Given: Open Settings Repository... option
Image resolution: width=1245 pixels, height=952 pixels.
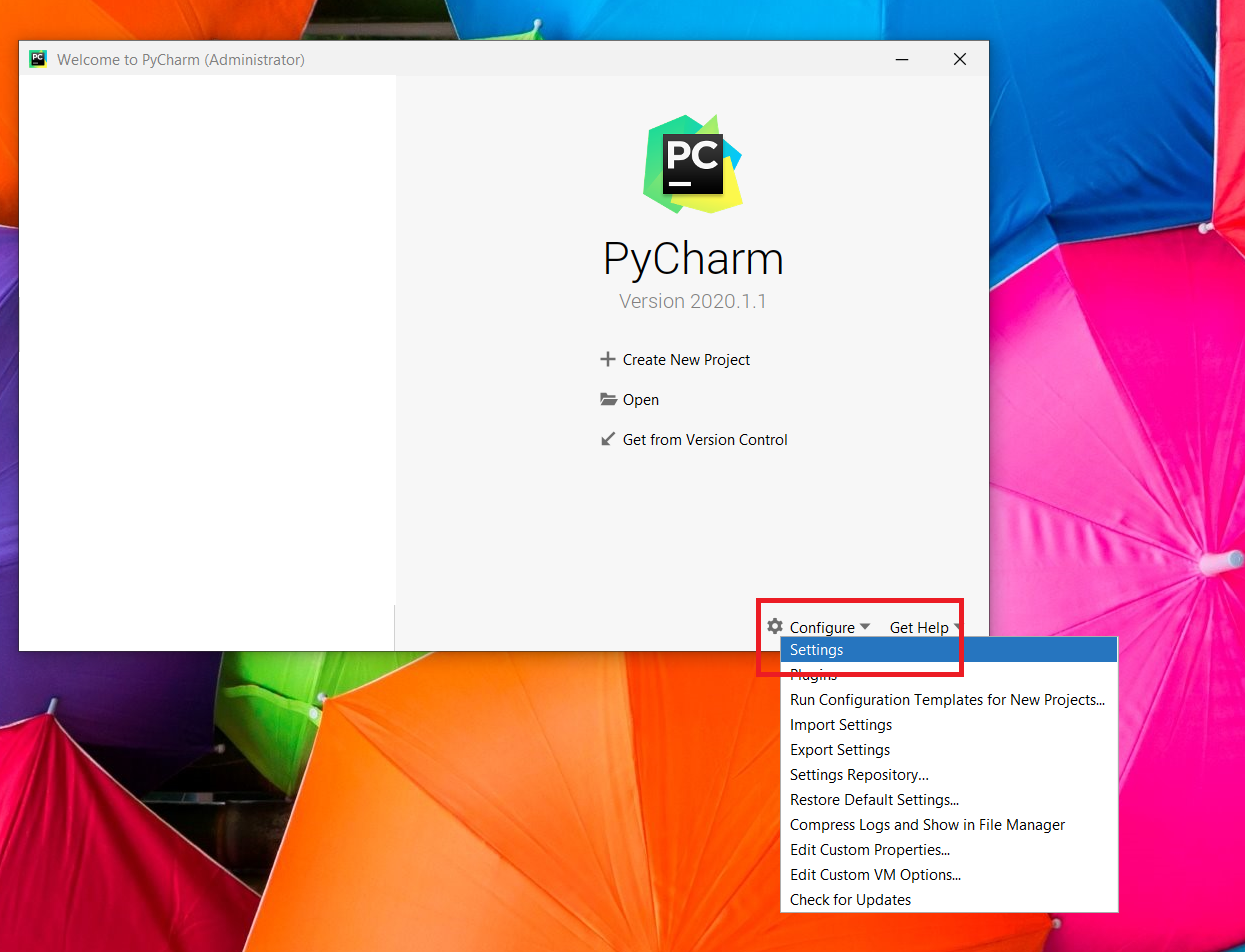Looking at the screenshot, I should (859, 775).
